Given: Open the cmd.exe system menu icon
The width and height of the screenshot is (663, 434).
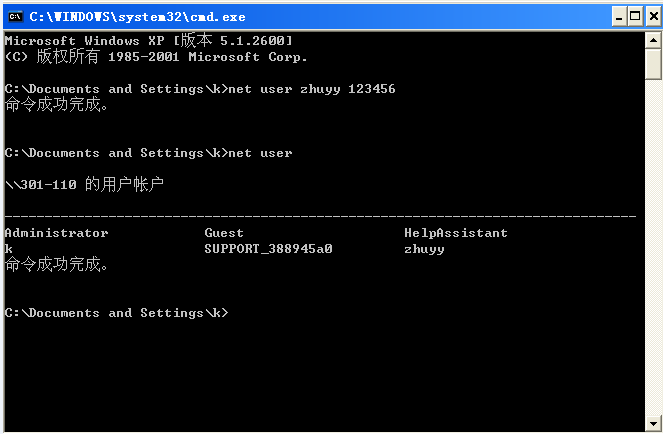Looking at the screenshot, I should (15, 16).
